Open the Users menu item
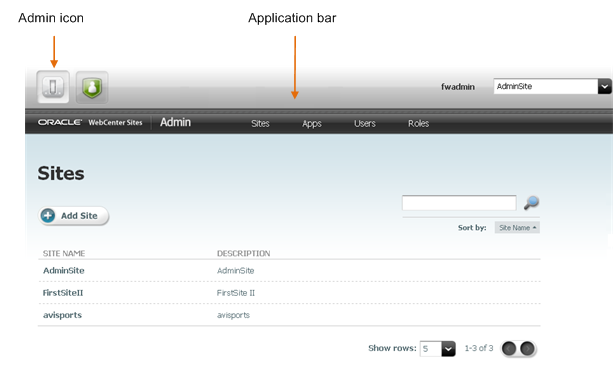The image size is (613, 376). click(x=365, y=124)
